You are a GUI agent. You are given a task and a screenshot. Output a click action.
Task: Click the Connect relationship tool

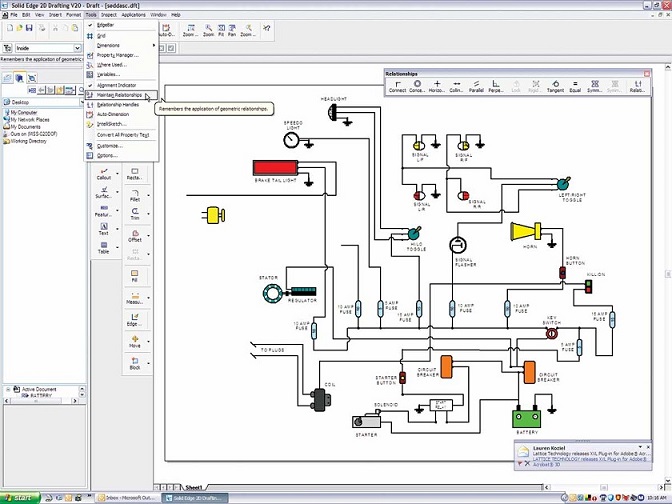[397, 86]
